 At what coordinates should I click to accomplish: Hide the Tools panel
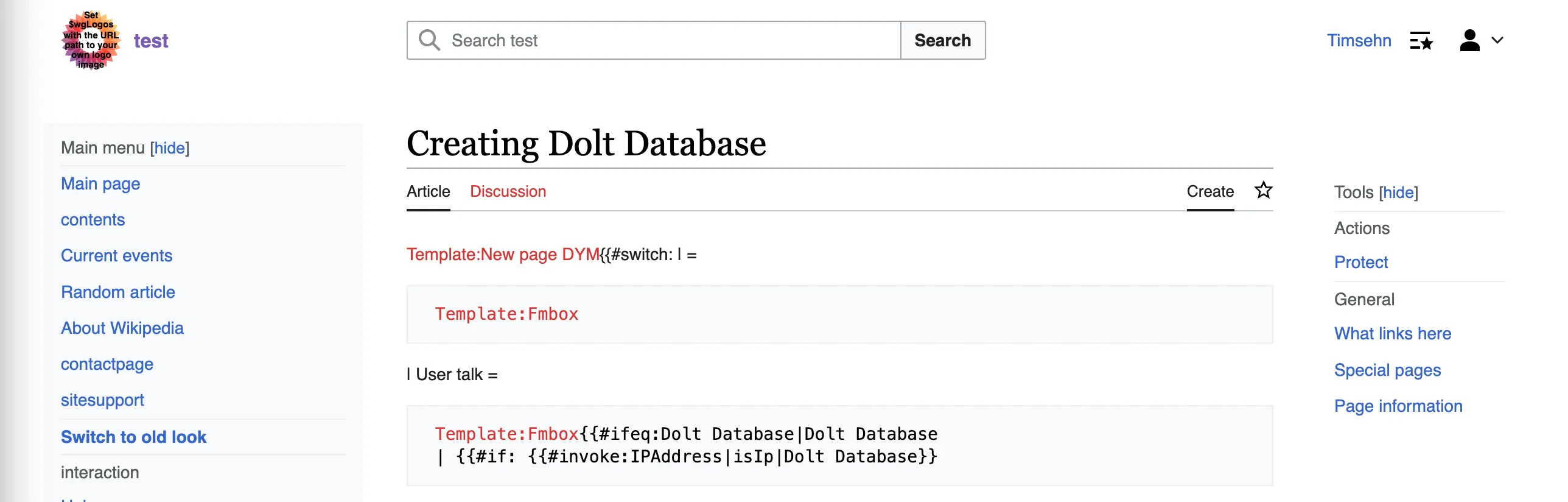[1398, 193]
